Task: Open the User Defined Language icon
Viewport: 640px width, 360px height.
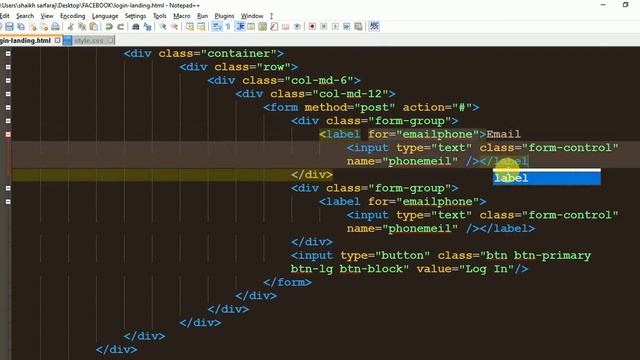Action: tap(251, 27)
